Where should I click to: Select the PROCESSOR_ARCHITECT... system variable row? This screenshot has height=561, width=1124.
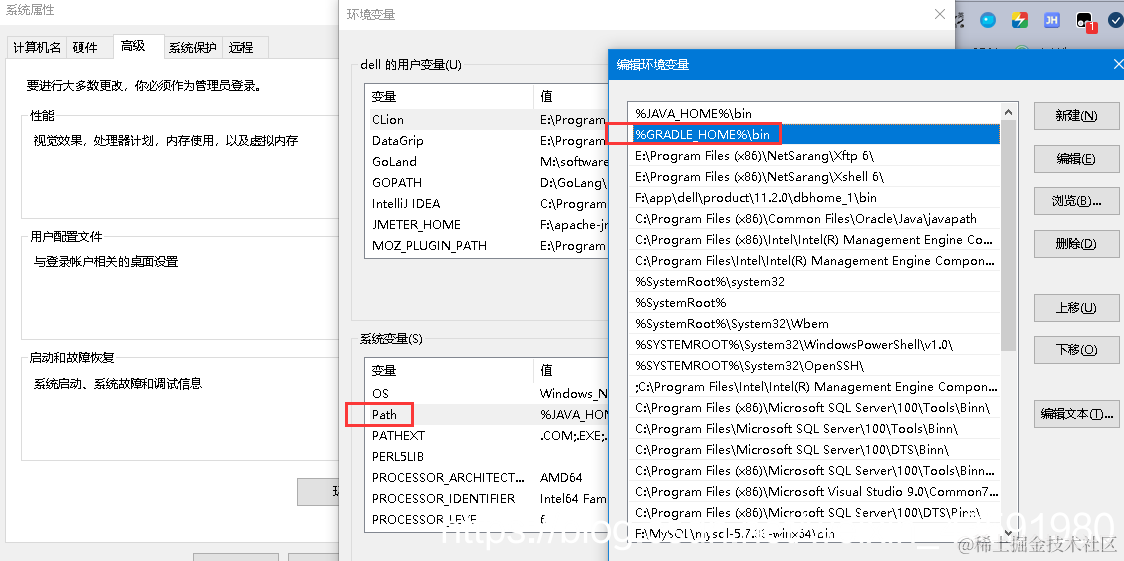[x=487, y=477]
